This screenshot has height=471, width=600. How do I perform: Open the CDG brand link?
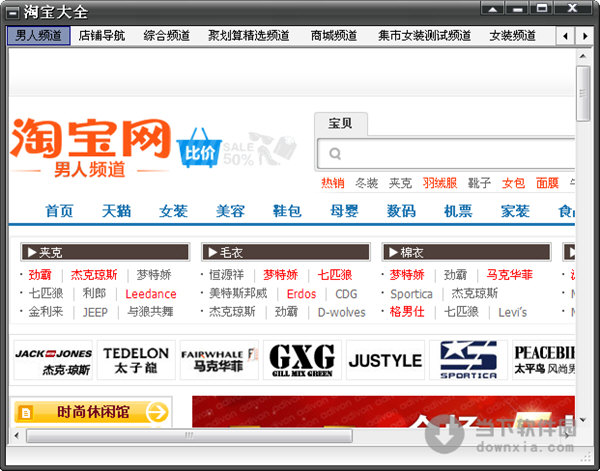346,294
